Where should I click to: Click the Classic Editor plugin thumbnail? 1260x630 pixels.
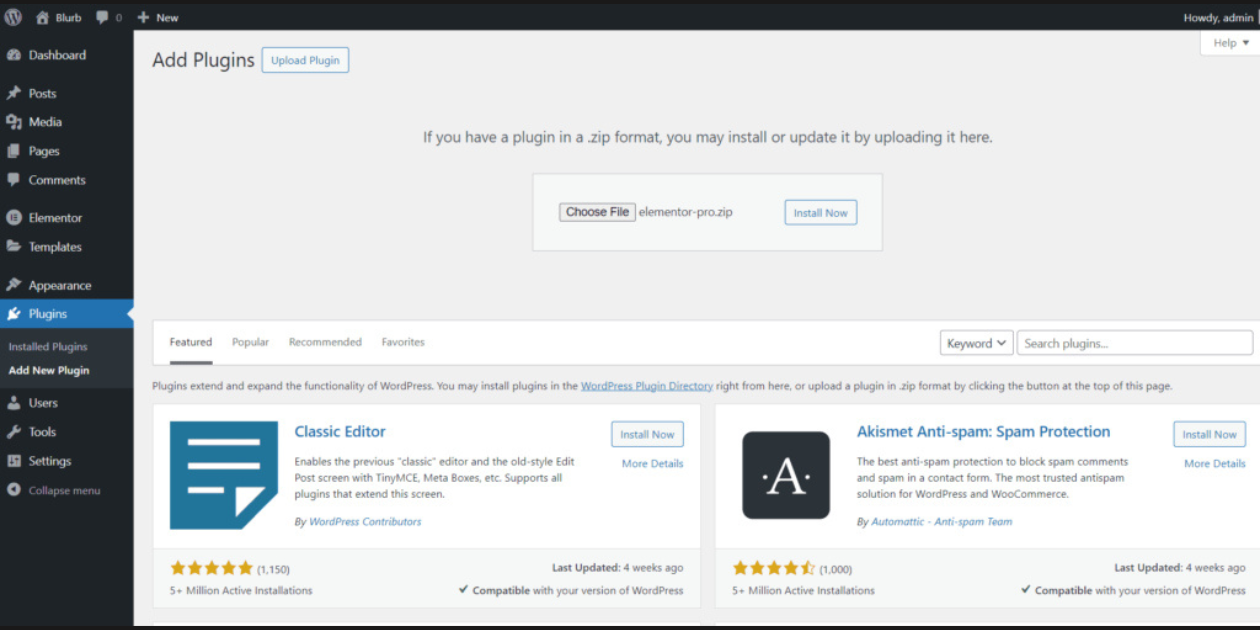(x=224, y=475)
